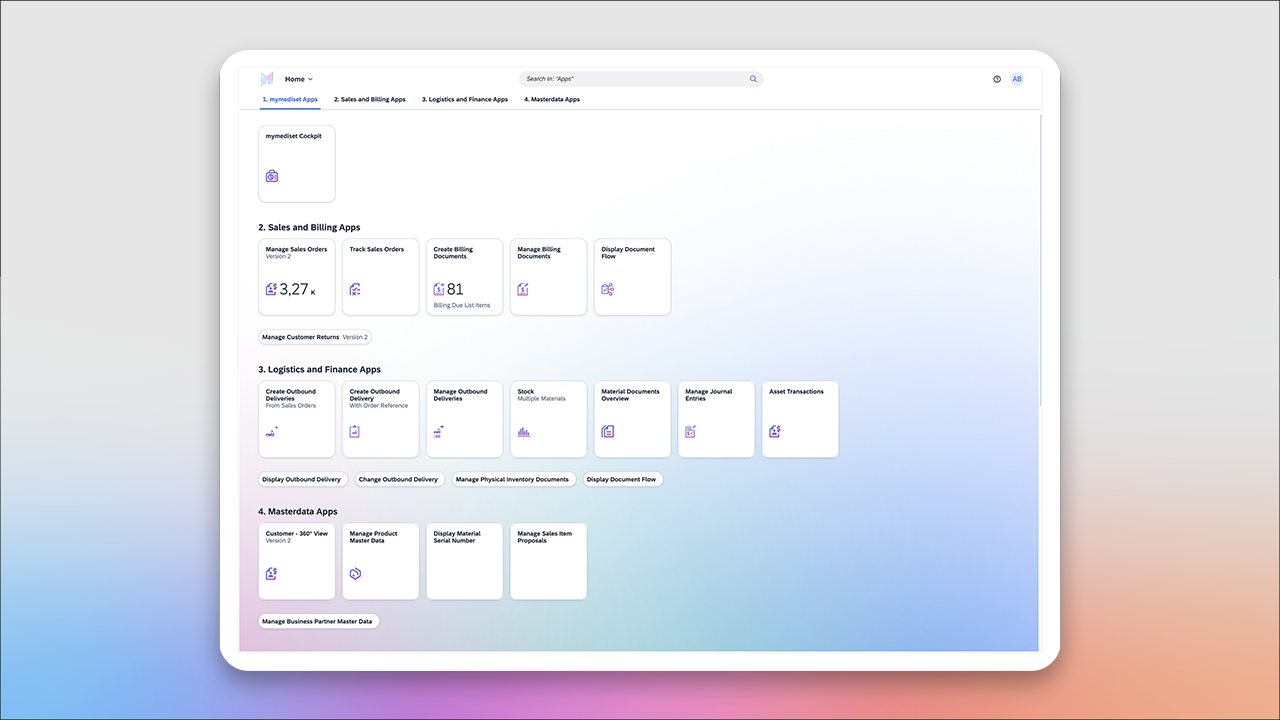Open the Manage Business Partner Master Data link

[317, 622]
